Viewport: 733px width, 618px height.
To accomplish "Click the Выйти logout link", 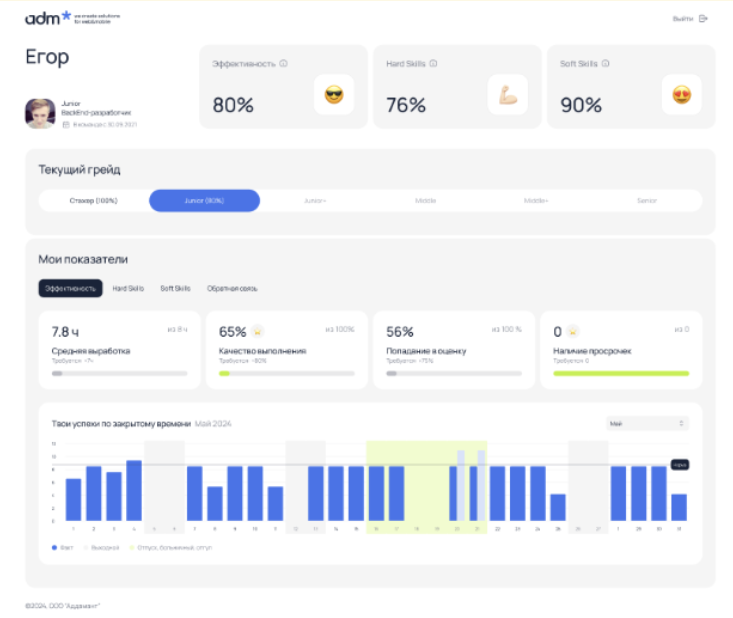I will (683, 18).
